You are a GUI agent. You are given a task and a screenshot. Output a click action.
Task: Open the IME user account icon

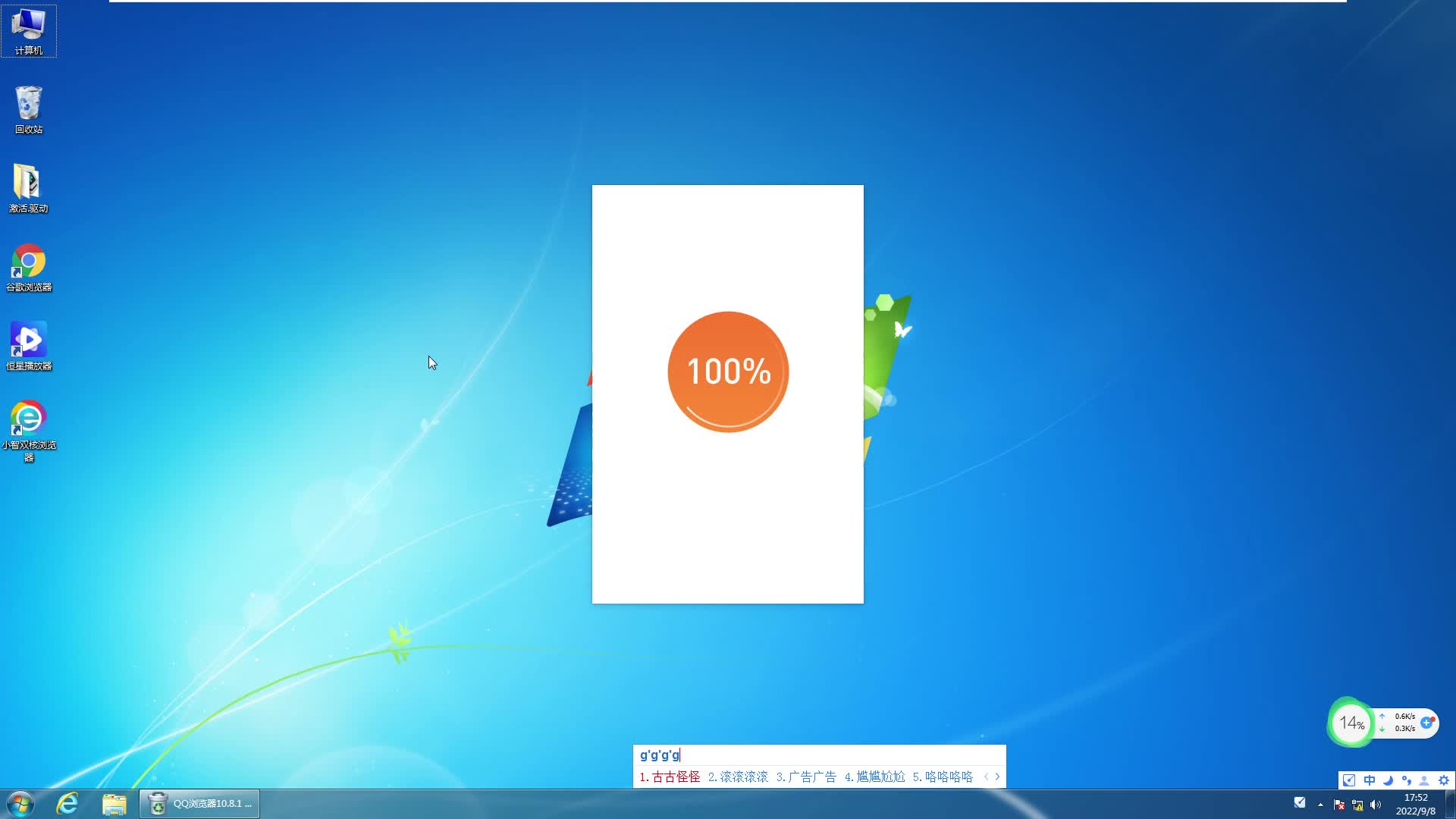(x=1424, y=780)
